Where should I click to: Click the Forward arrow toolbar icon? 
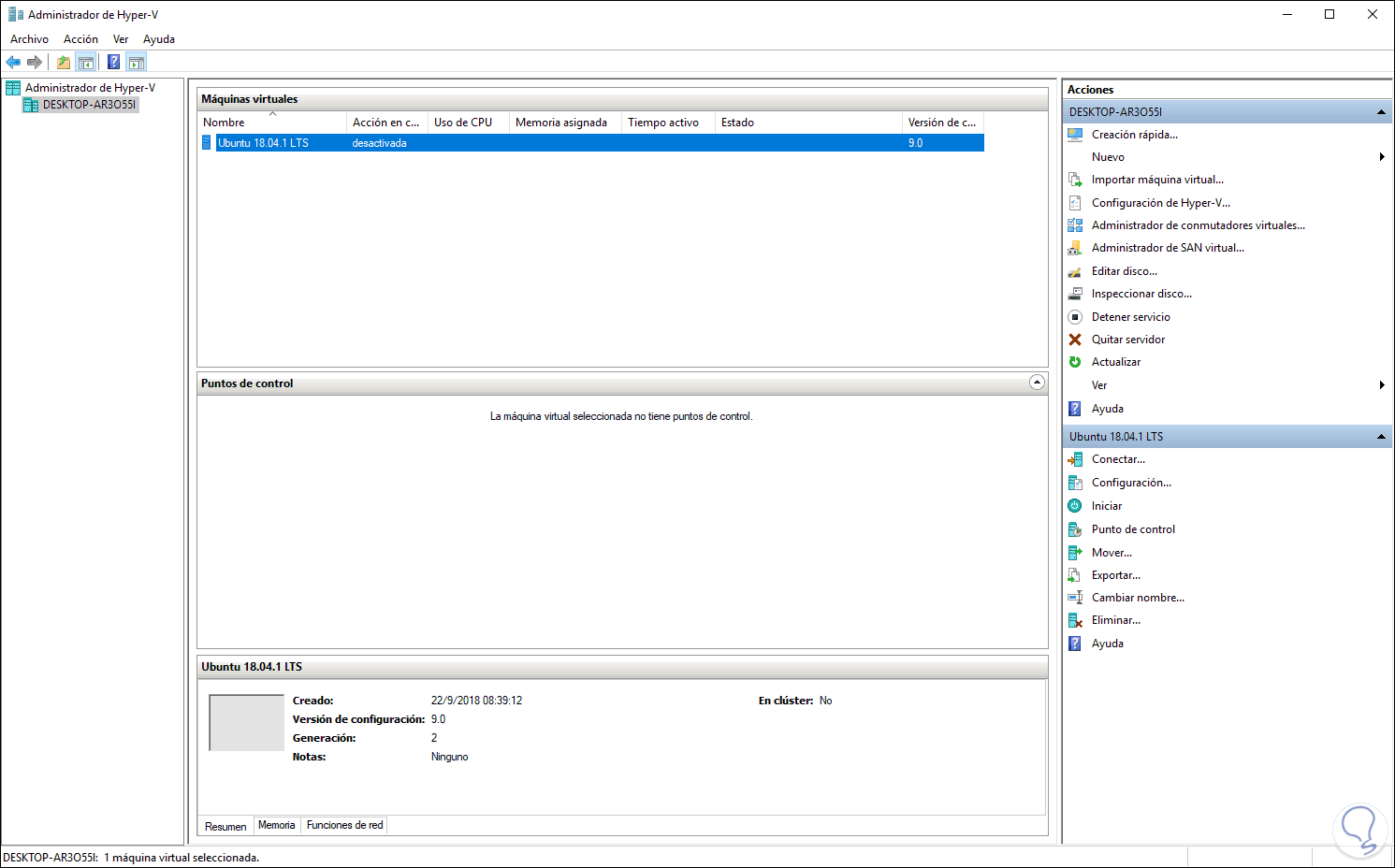(35, 63)
